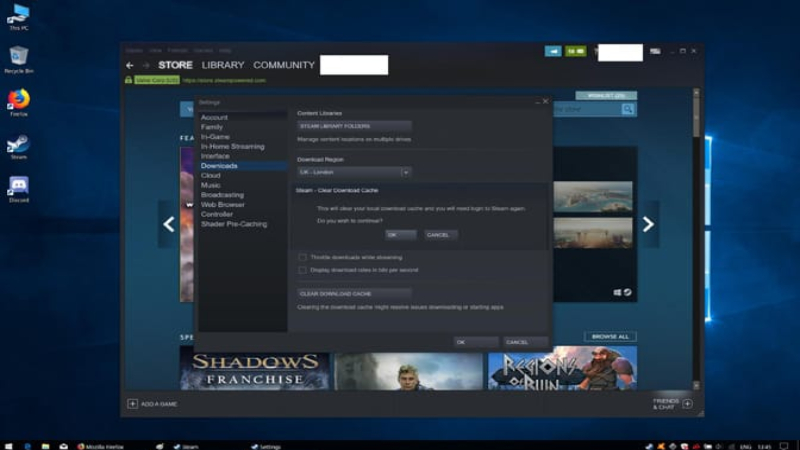Click the blue announcements icon in Steam header
Screen dimensions: 800x450
point(553,51)
